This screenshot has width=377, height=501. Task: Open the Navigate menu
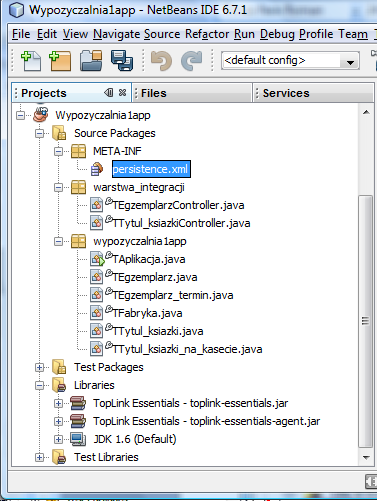point(116,34)
